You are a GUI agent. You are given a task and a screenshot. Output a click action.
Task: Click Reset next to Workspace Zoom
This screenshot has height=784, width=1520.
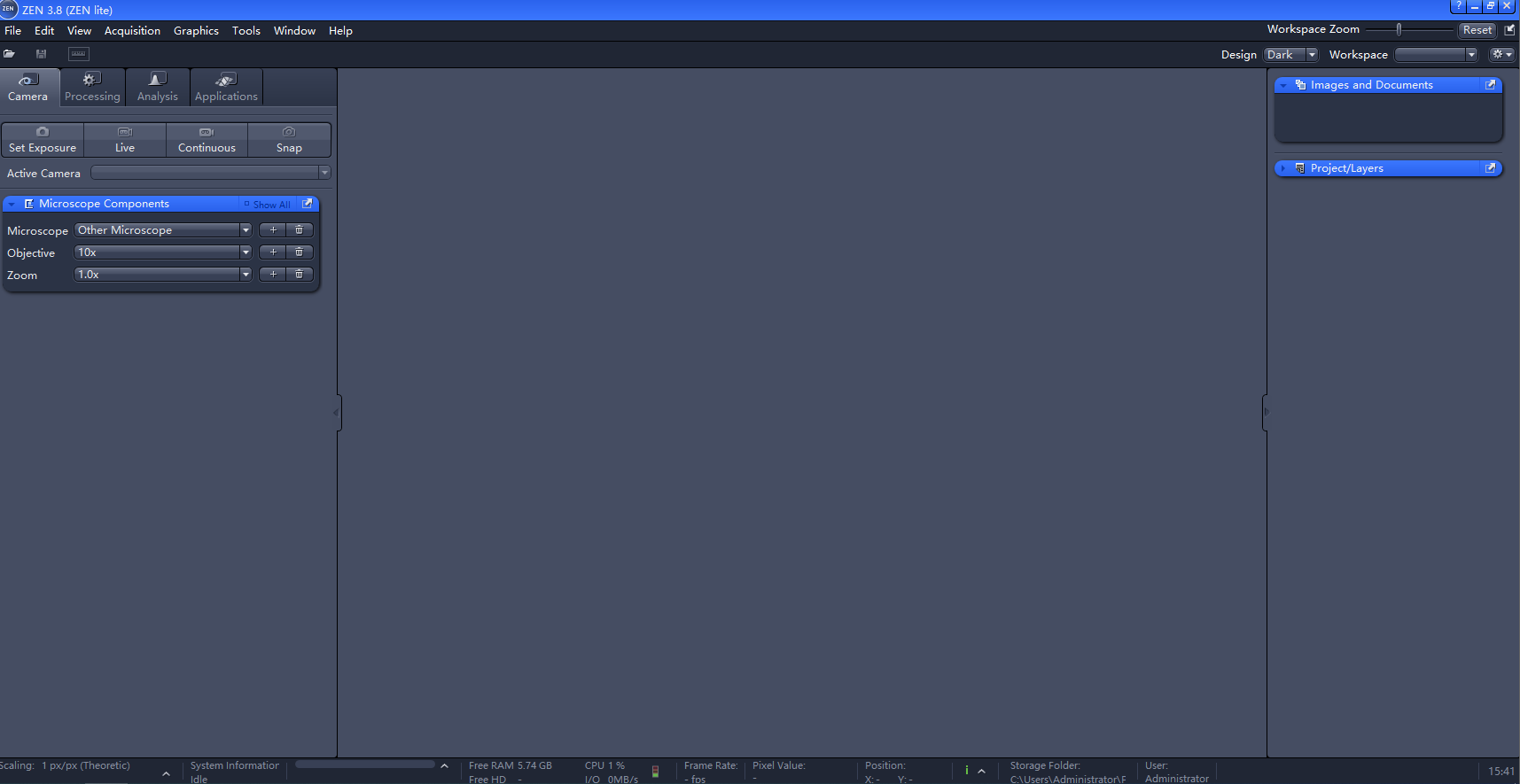1477,30
